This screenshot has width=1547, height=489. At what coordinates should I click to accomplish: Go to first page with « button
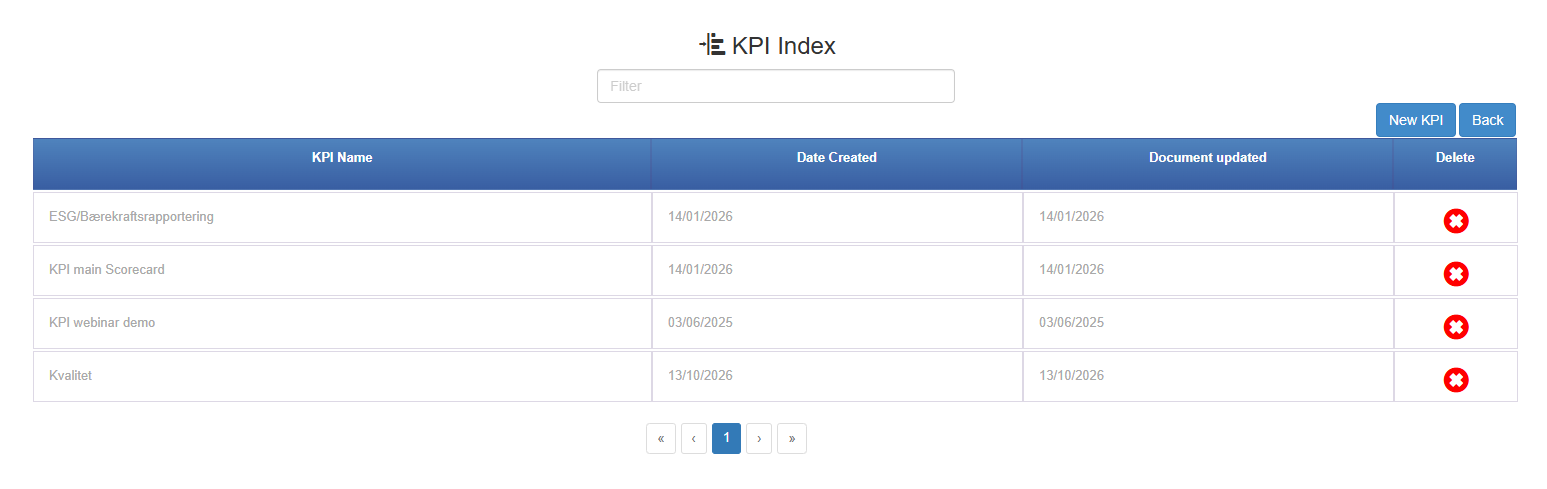click(661, 438)
